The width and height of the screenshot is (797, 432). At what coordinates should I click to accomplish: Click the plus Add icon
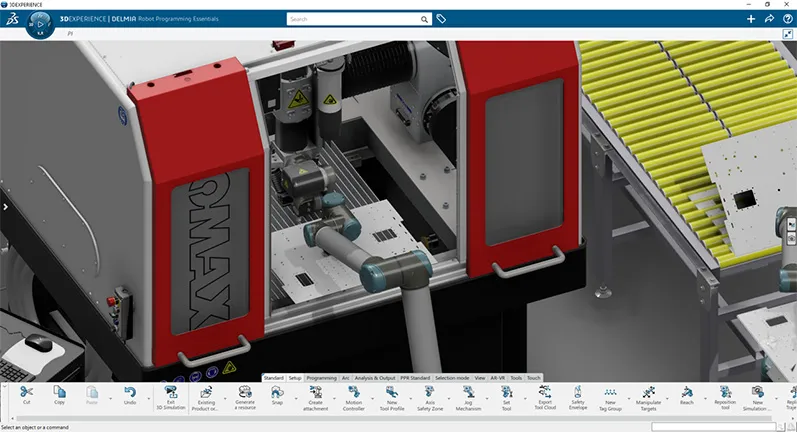(x=751, y=19)
